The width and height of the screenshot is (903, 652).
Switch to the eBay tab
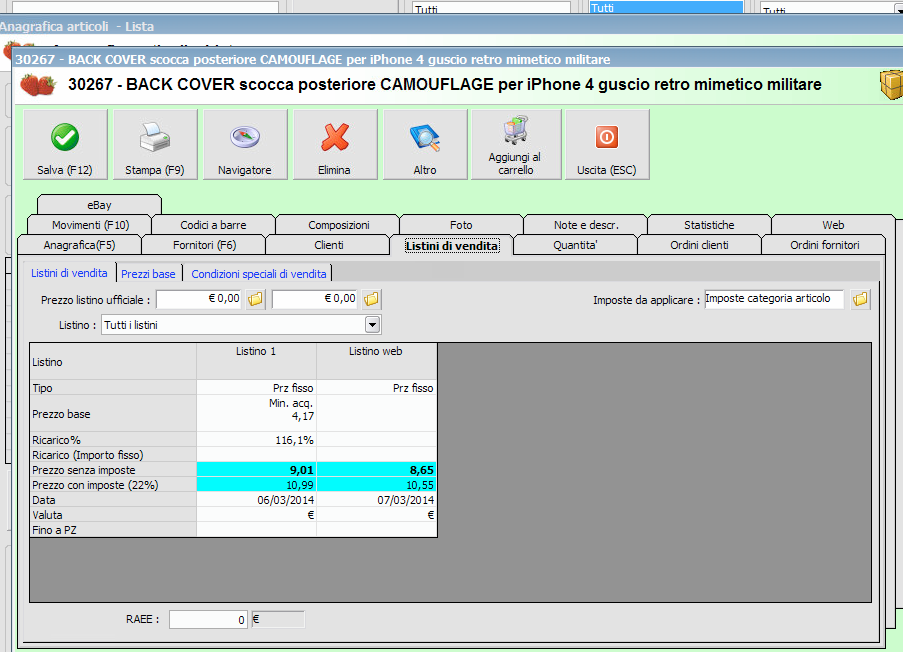pos(99,205)
